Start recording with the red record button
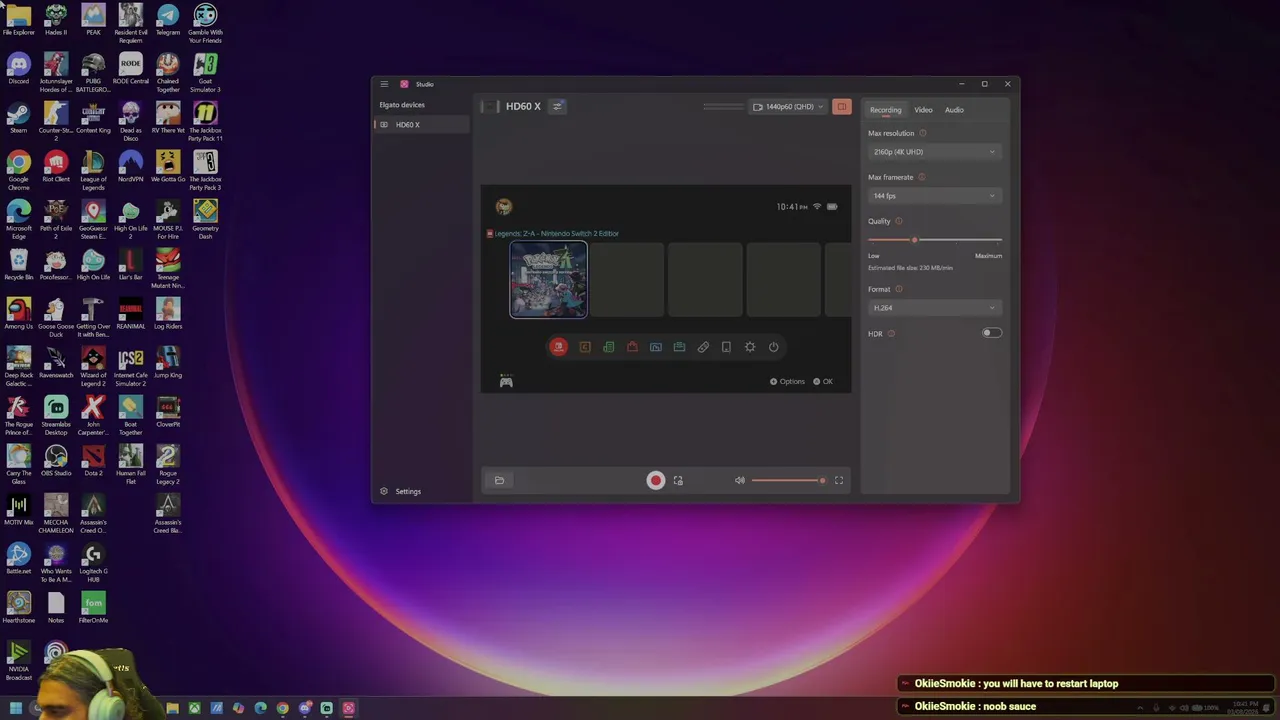1280x720 pixels. (656, 481)
